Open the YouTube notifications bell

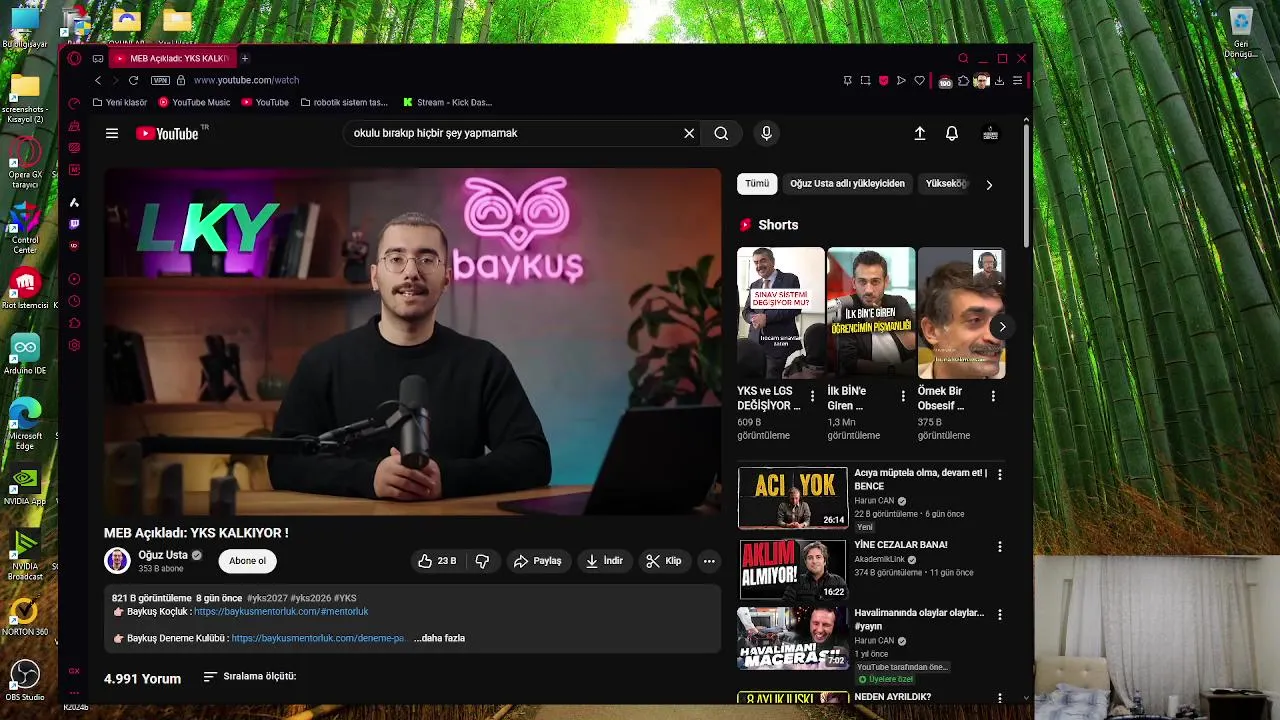click(952, 133)
